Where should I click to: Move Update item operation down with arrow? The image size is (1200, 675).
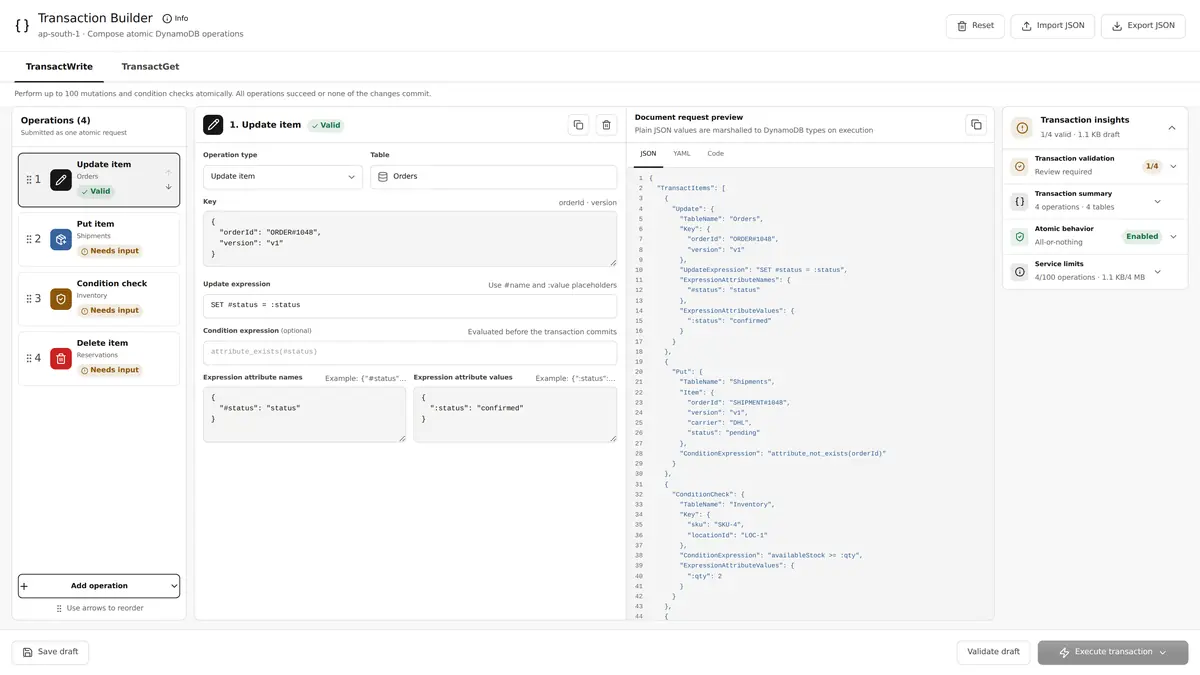168,187
